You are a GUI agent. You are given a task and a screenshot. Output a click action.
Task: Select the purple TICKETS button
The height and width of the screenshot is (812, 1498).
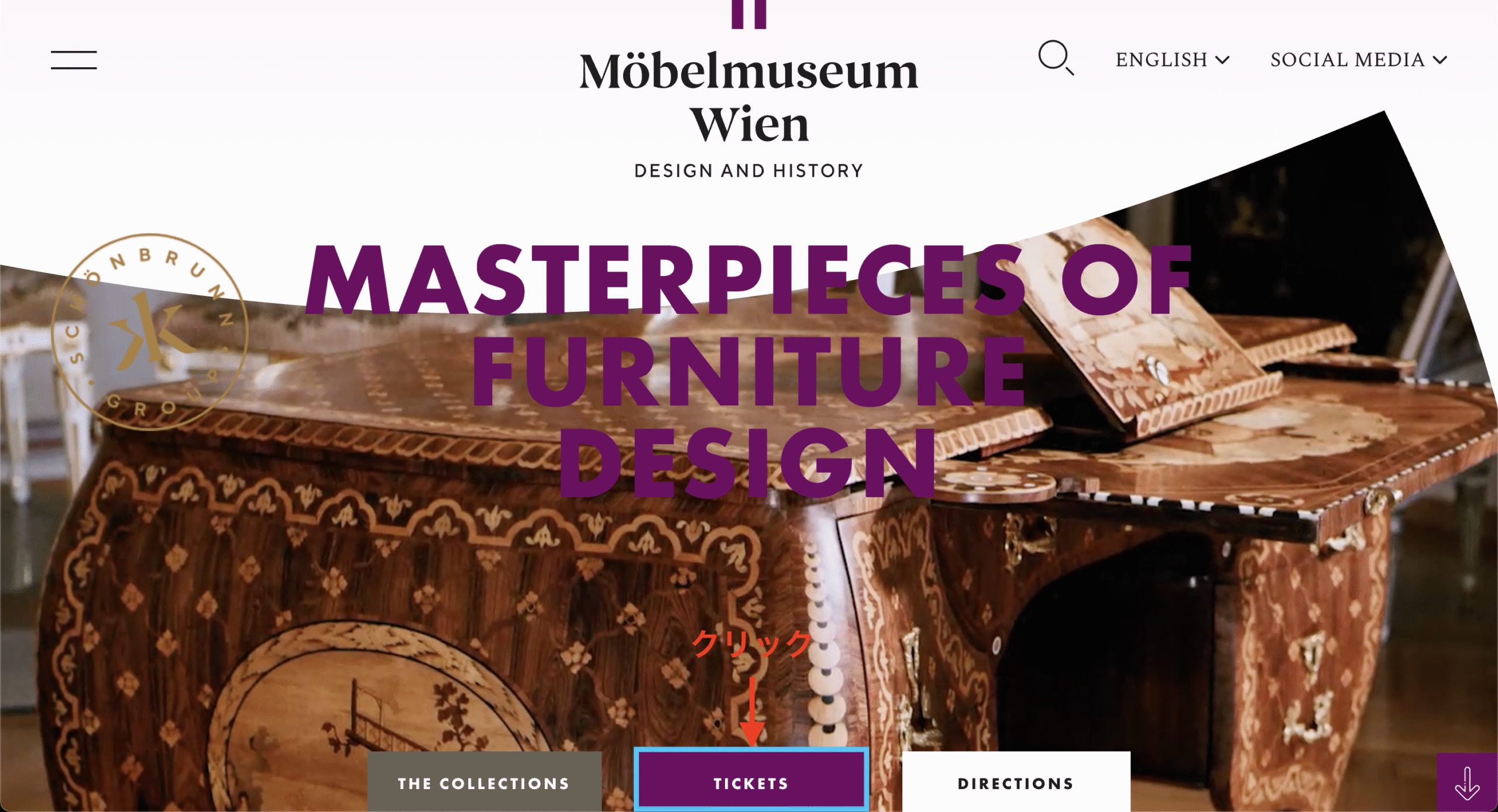coord(751,781)
